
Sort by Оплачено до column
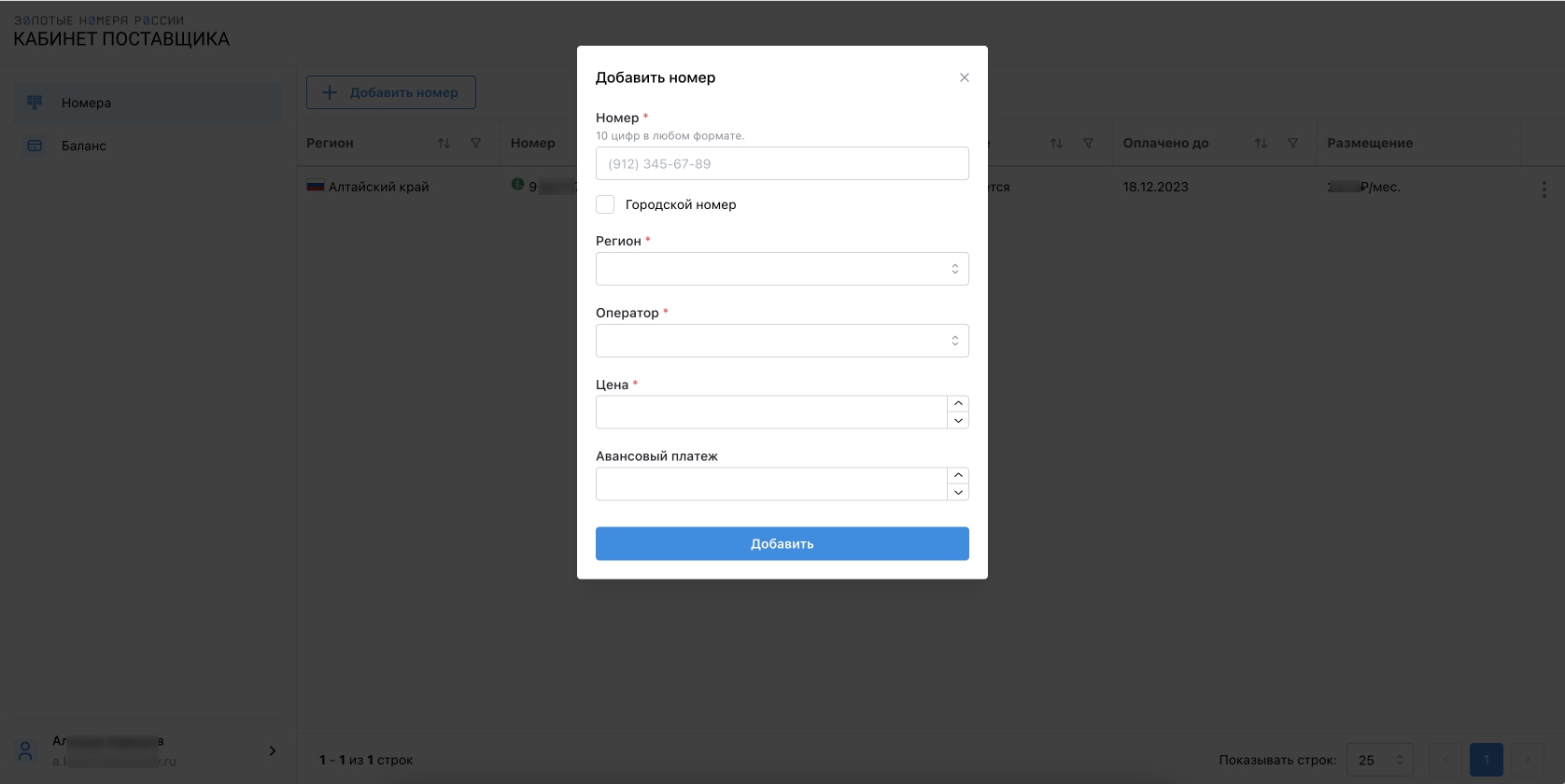(1261, 143)
